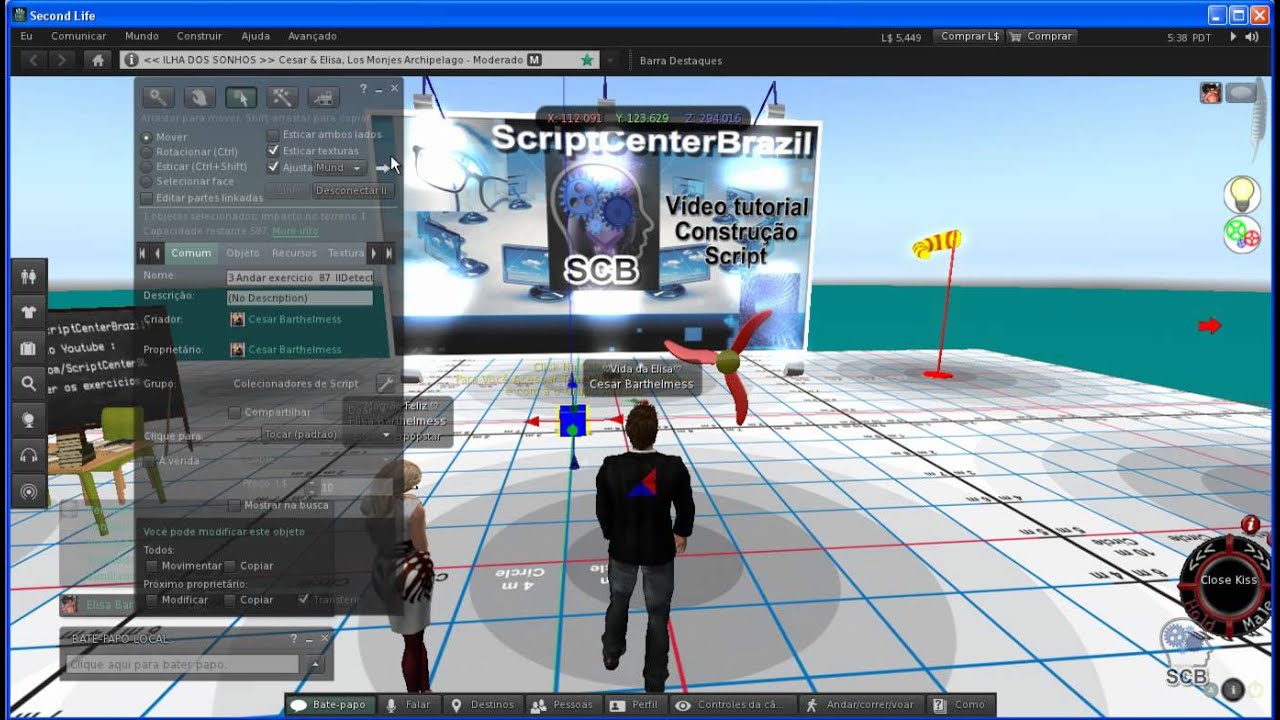Open the Mundo menu
Viewport: 1280px width, 720px height.
point(142,36)
